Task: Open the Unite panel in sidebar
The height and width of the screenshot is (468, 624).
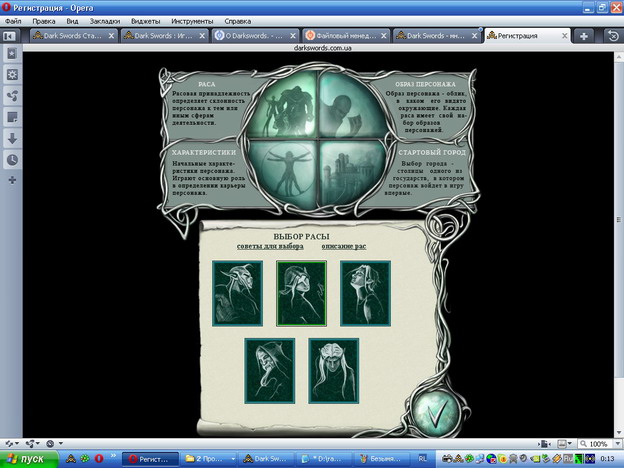Action: [12, 96]
